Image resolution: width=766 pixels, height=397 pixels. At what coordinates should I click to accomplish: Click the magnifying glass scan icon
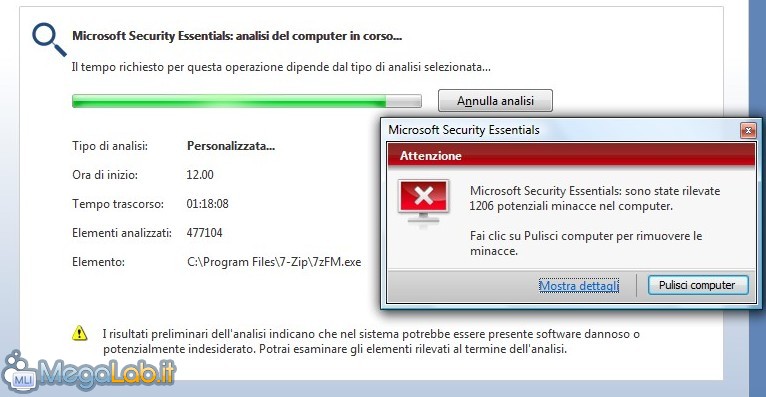click(49, 40)
